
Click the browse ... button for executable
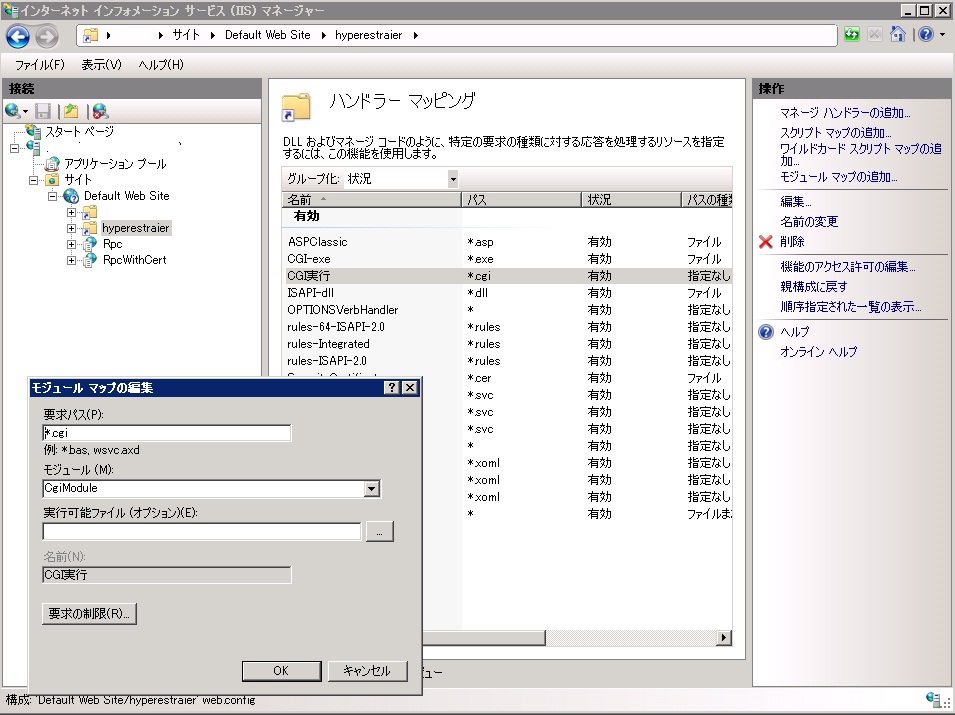click(x=379, y=532)
